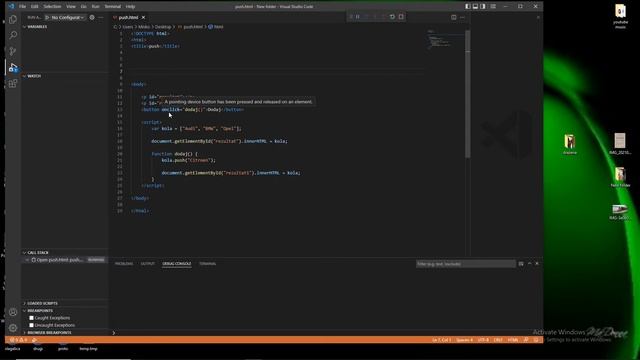Click the html symbol in breadcrumb
640x360 pixels.
[x=216, y=27]
